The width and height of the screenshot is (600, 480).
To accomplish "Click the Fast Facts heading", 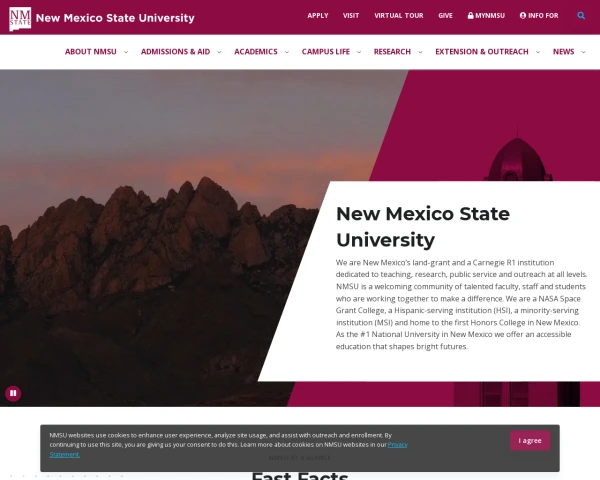I will point(300,476).
